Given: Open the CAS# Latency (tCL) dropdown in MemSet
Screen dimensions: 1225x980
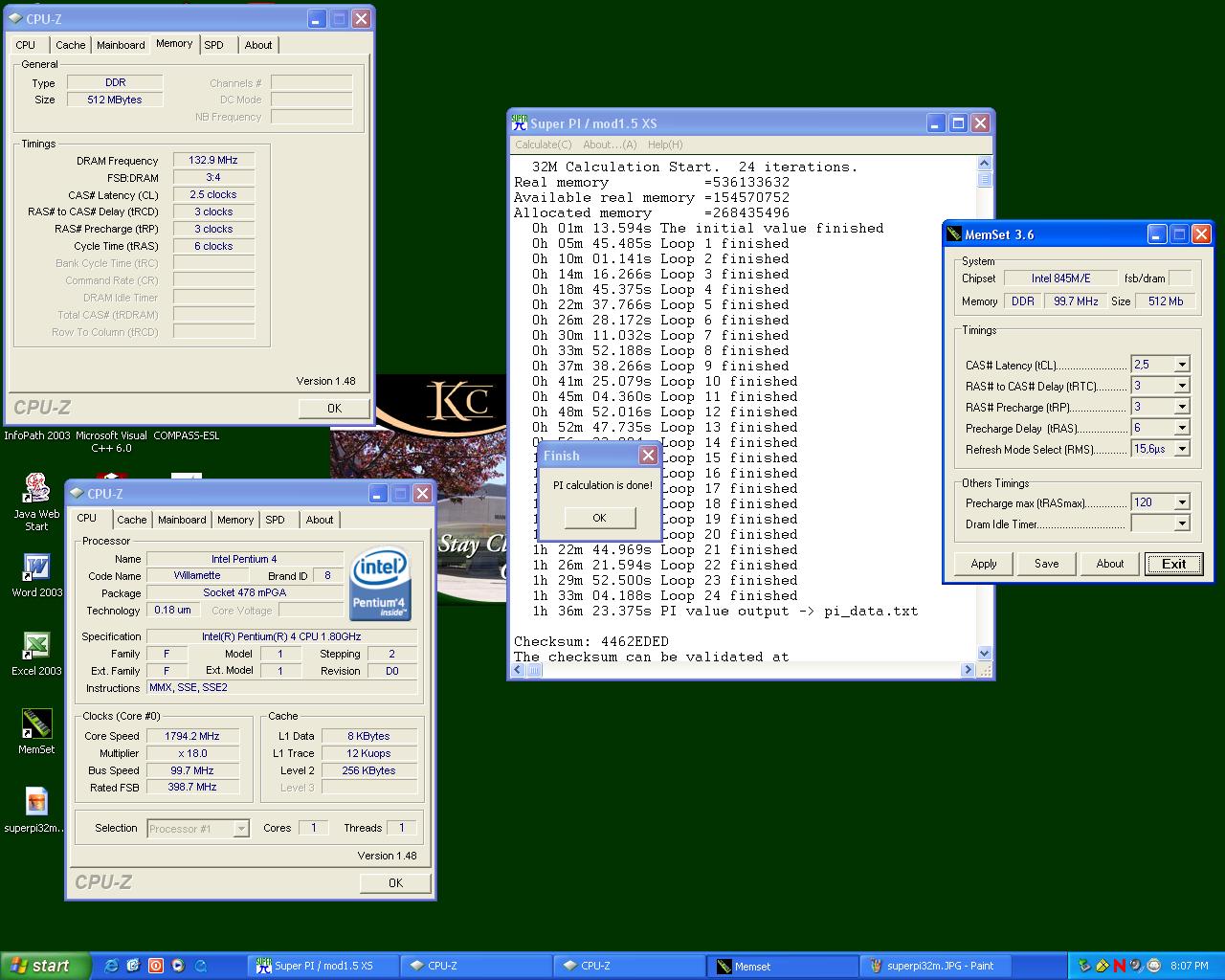Looking at the screenshot, I should coord(1182,365).
